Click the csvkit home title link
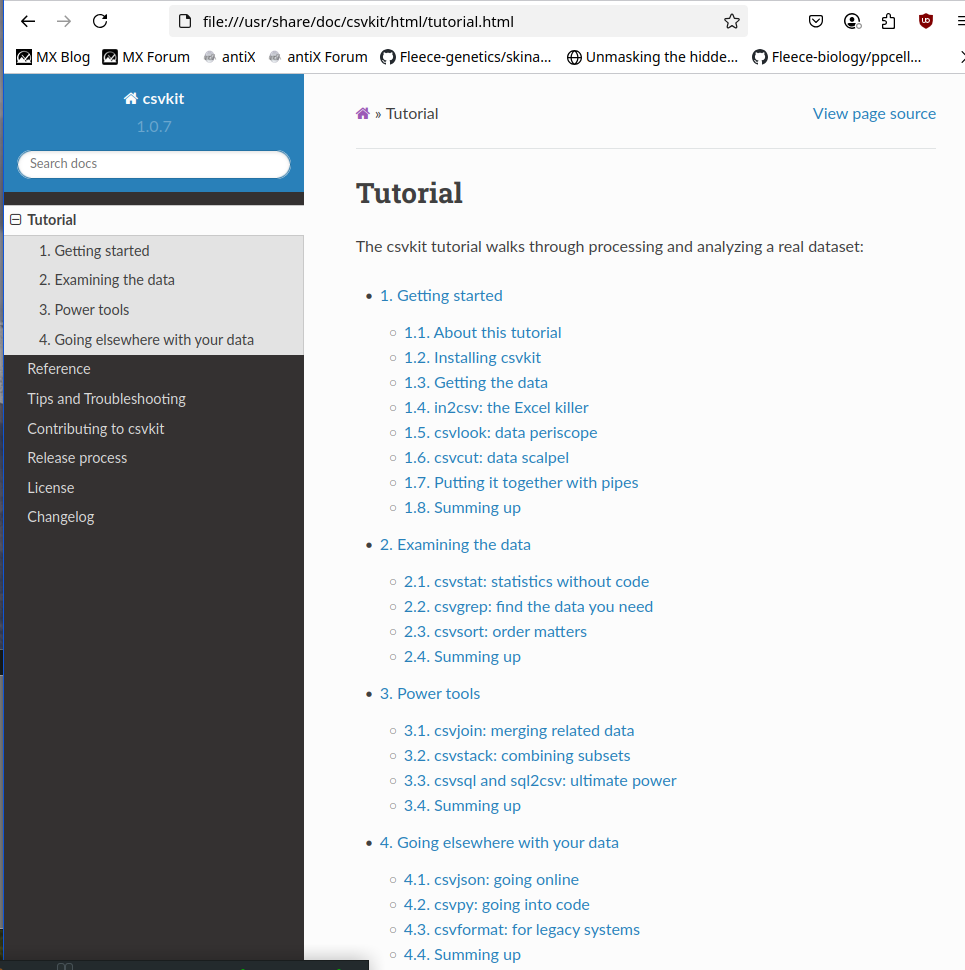Viewport: 965px width, 970px height. (154, 98)
